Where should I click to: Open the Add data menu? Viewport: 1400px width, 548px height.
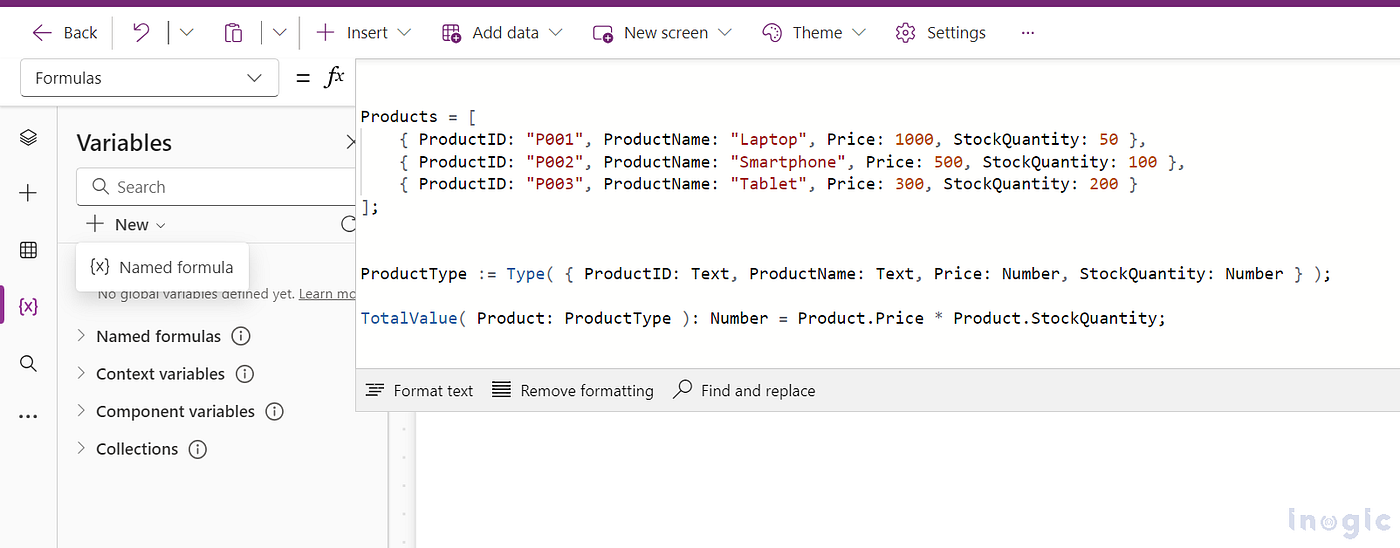tap(502, 33)
